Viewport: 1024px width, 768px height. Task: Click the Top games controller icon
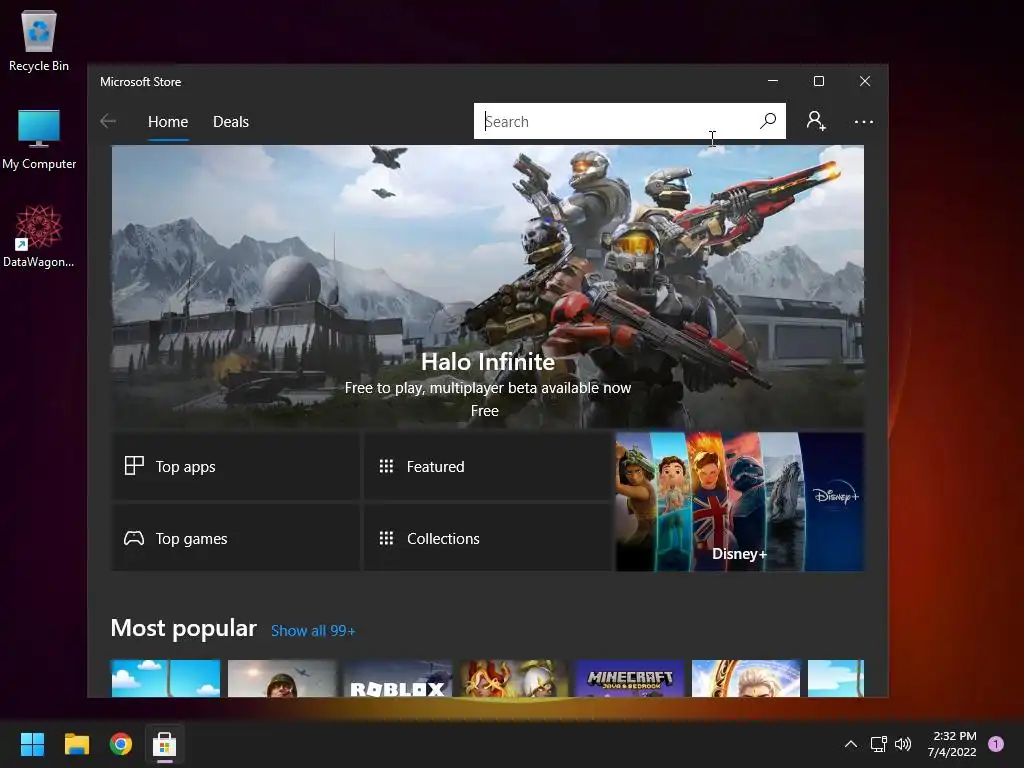coord(134,538)
